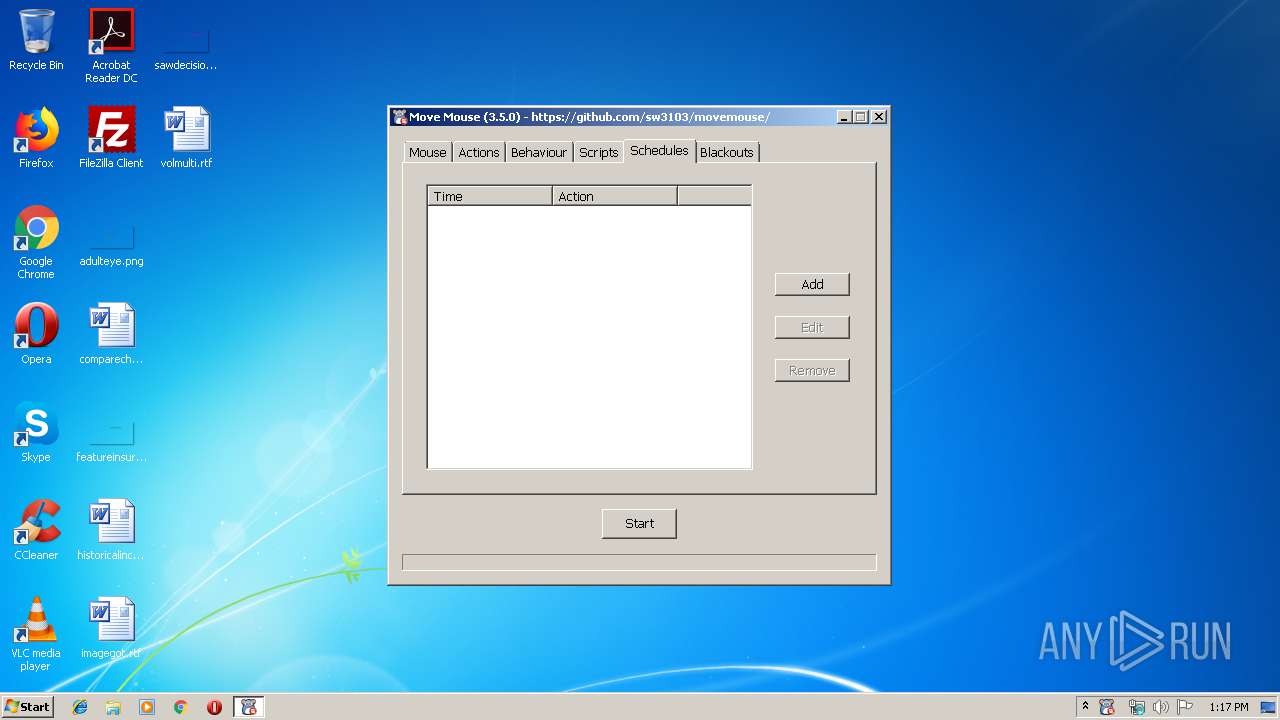Select volmulti.rtf document icon
This screenshot has width=1280, height=720.
186,138
